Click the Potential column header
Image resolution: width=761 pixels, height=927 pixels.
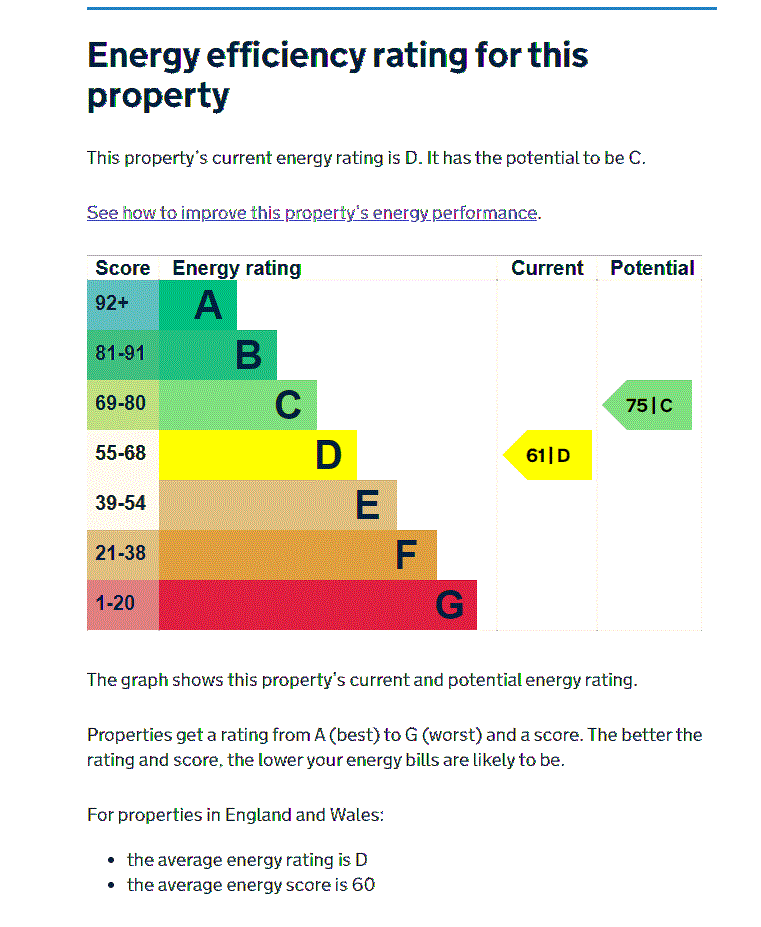pyautogui.click(x=652, y=268)
